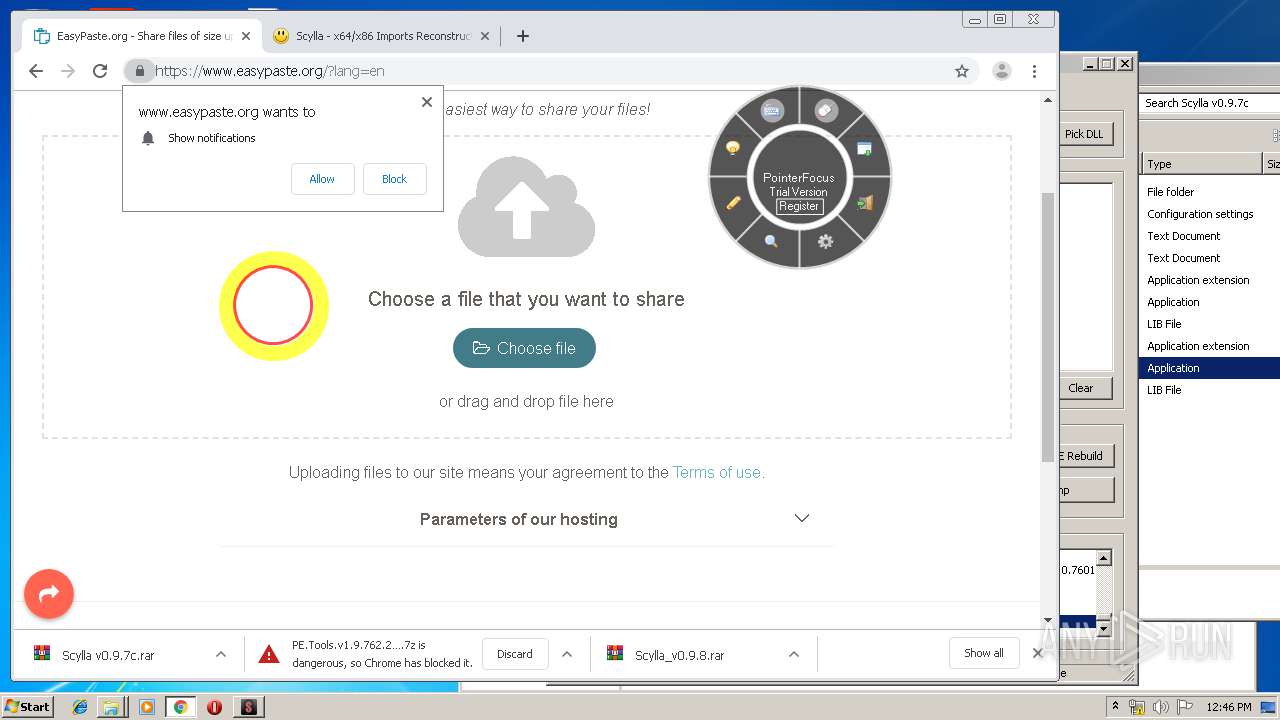Allow notifications from easypaste.org

[322, 179]
